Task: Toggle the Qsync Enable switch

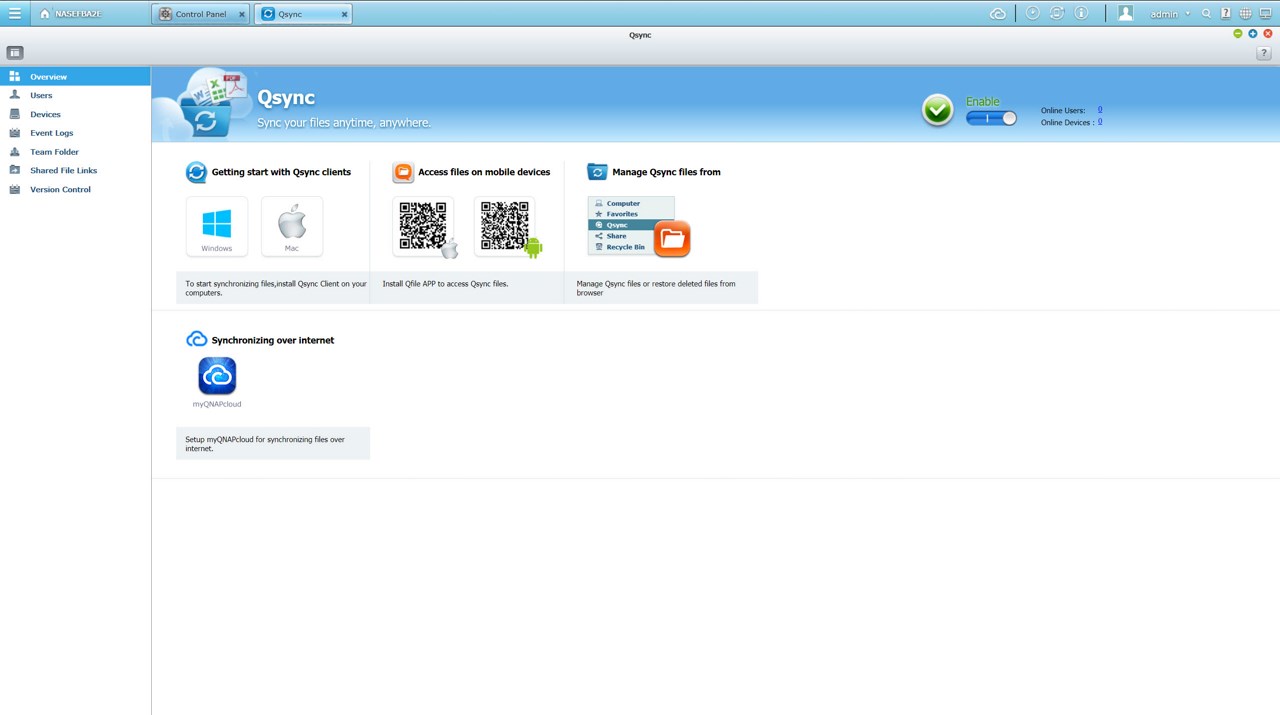Action: tap(991, 118)
